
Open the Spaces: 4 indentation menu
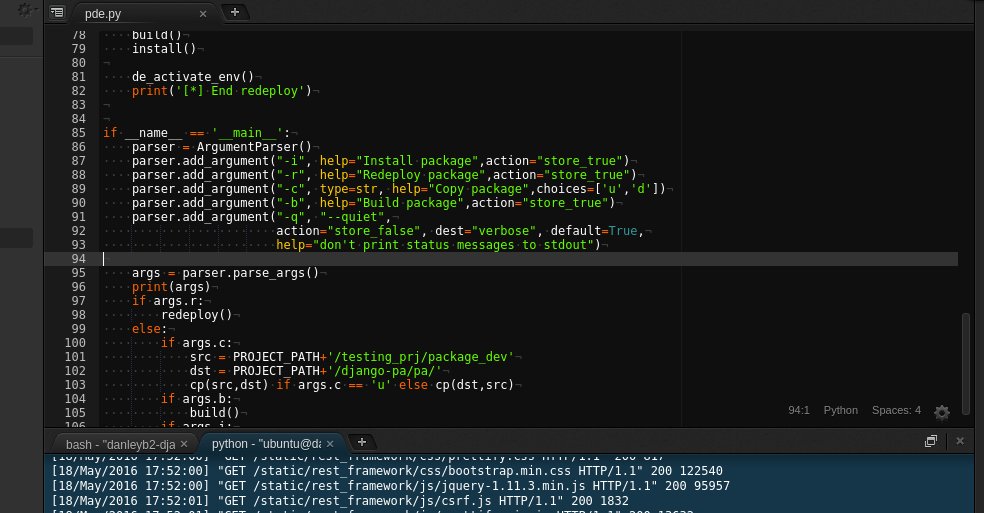[x=896, y=410]
